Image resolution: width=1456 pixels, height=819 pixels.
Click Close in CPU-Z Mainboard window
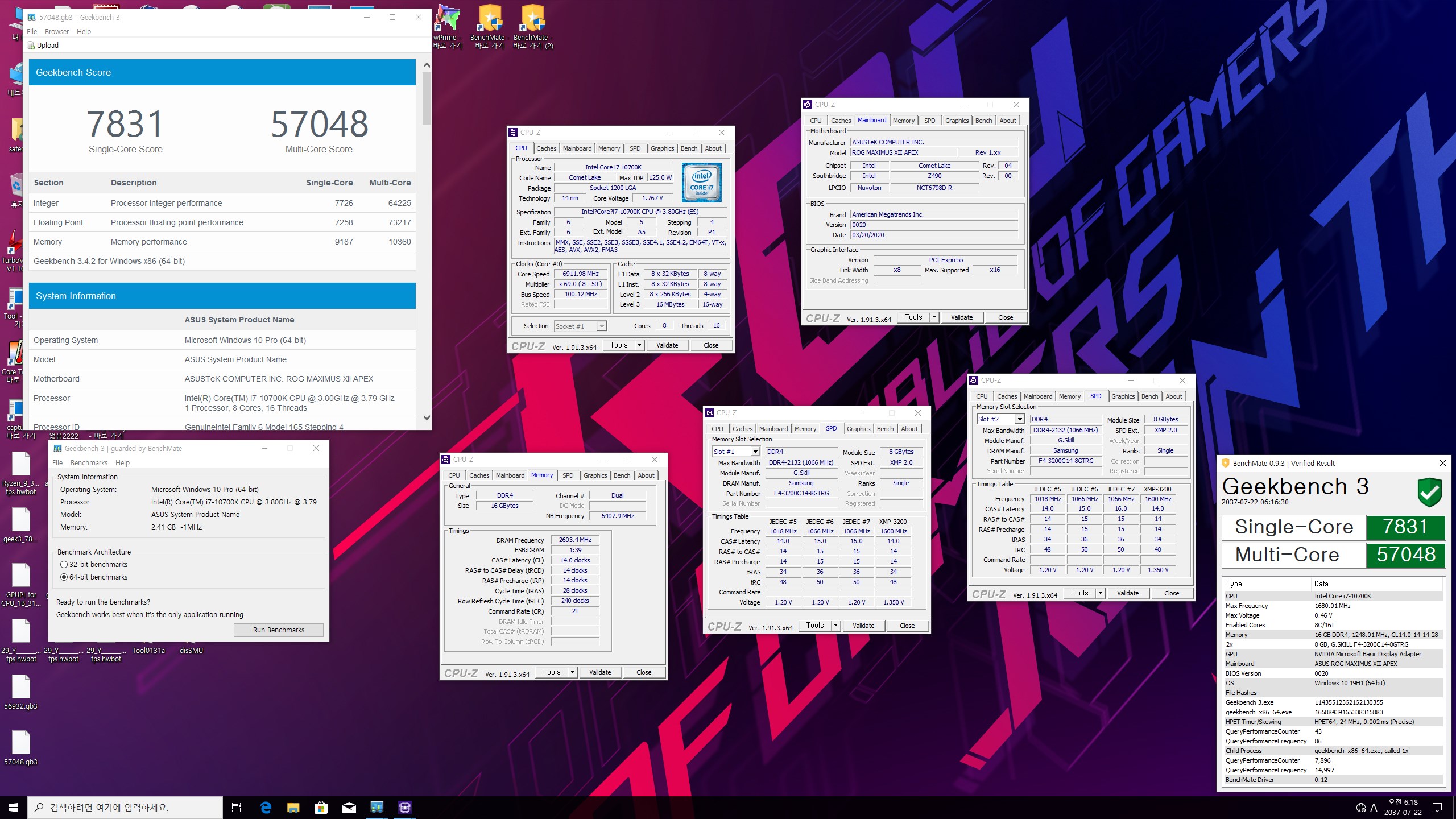tap(1006, 317)
